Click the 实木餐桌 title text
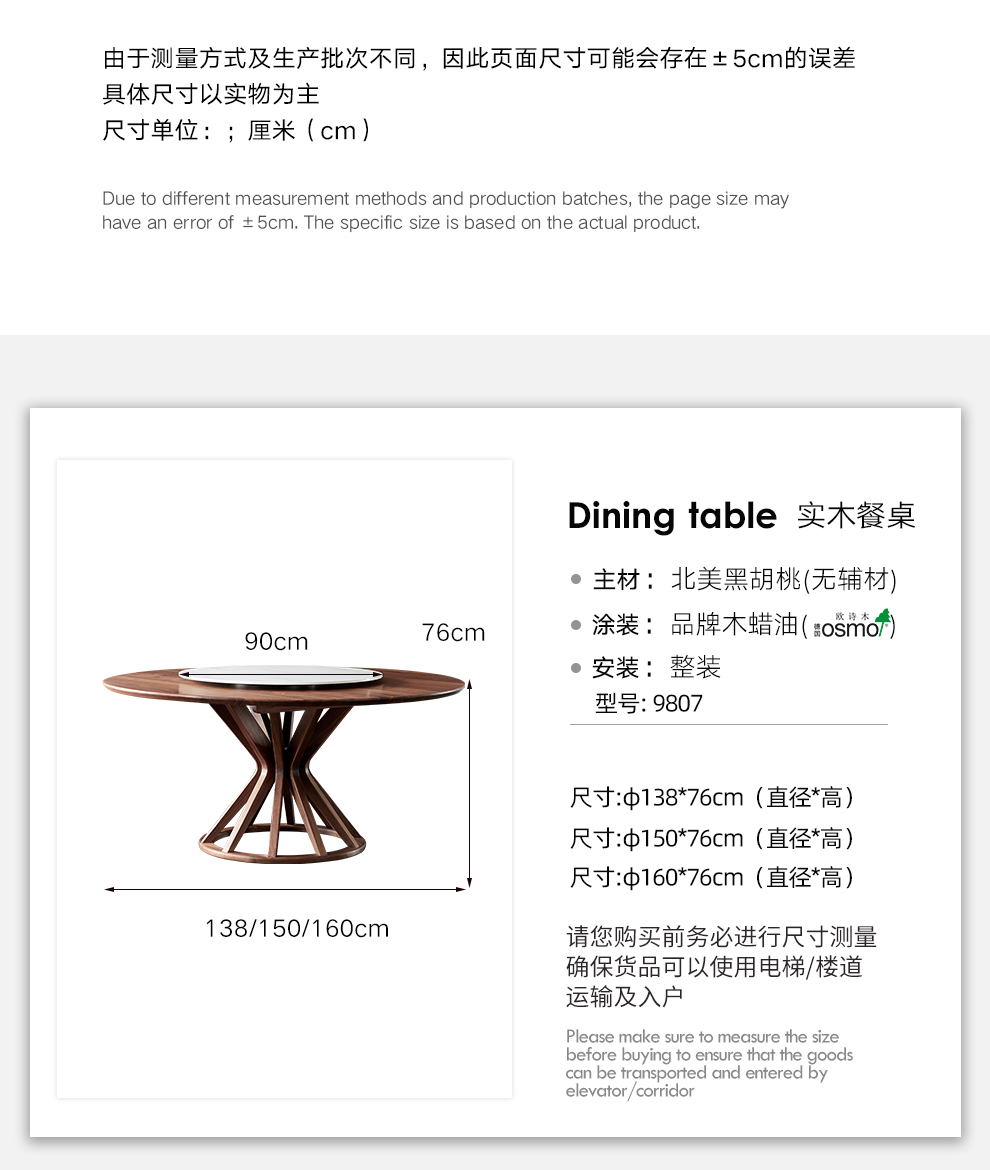The width and height of the screenshot is (990, 1170). (x=856, y=516)
